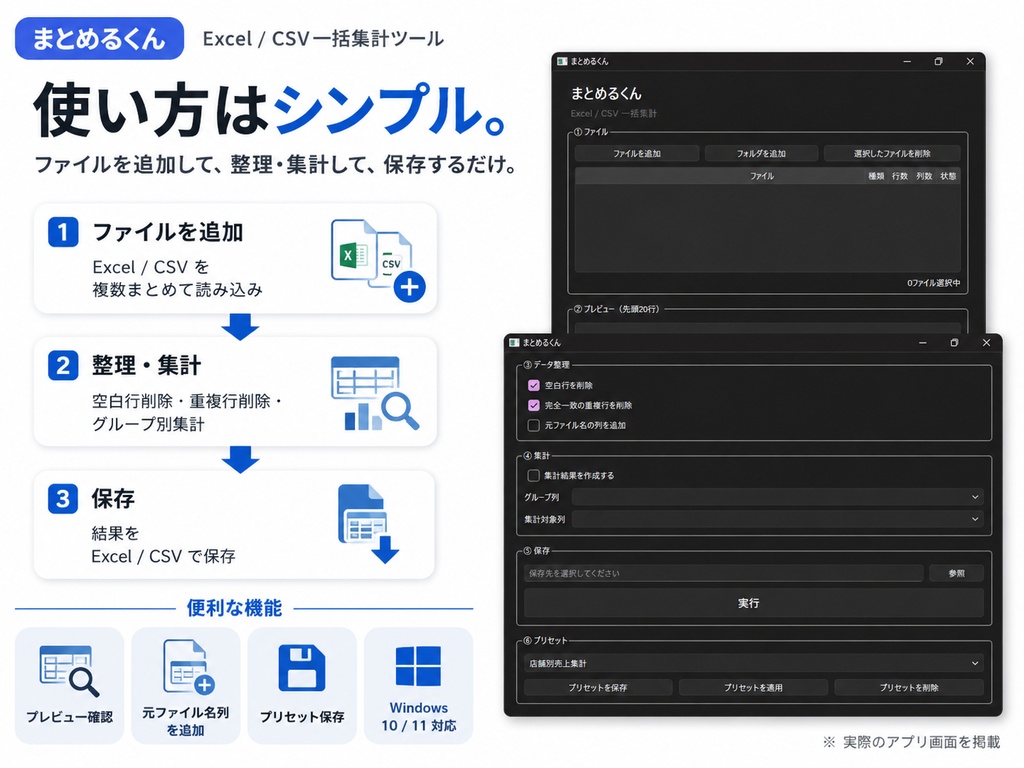
Task: Click the 参照 browse button
Action: (x=957, y=573)
